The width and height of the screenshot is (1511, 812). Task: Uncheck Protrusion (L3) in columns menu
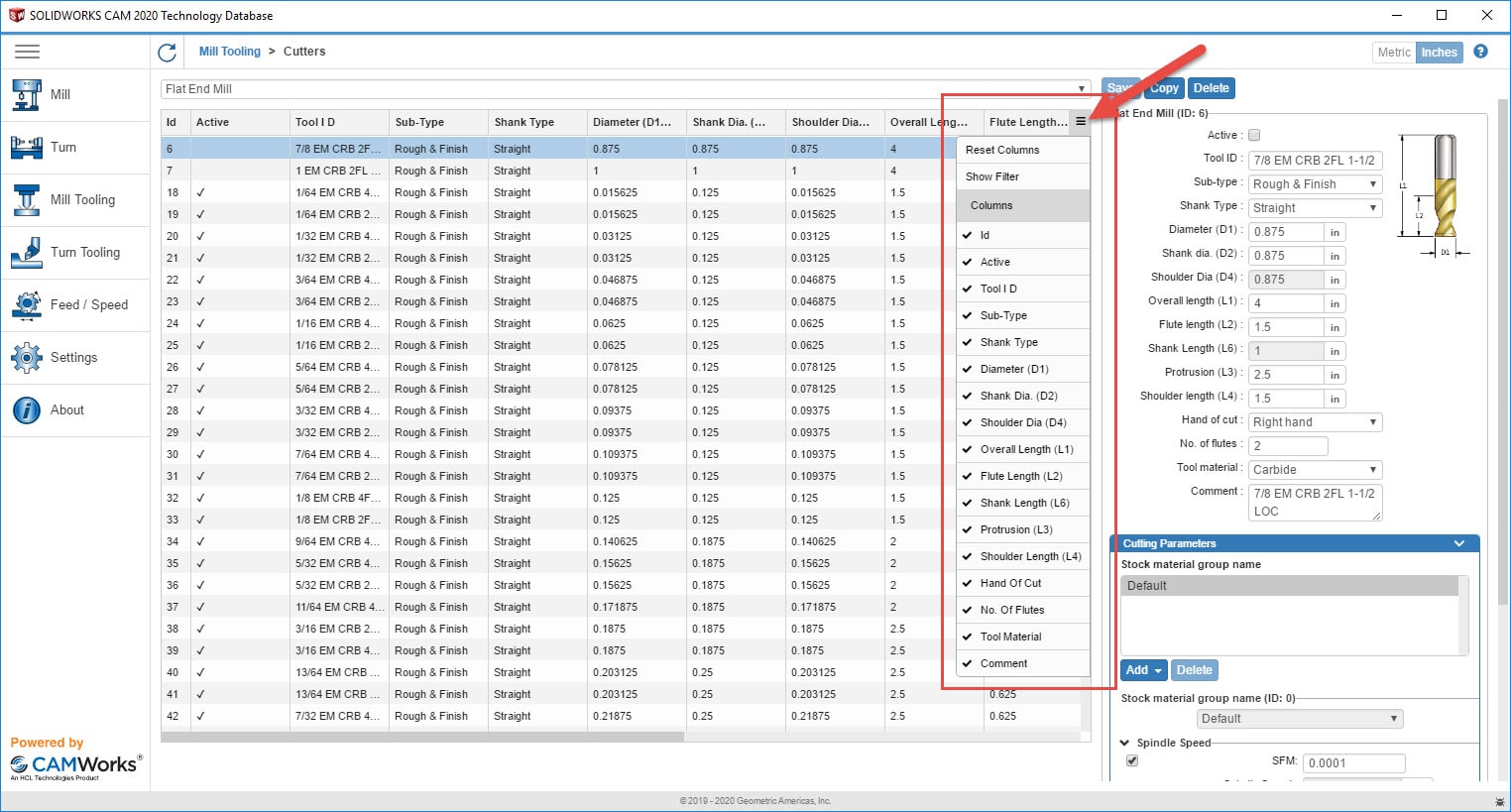(1023, 529)
